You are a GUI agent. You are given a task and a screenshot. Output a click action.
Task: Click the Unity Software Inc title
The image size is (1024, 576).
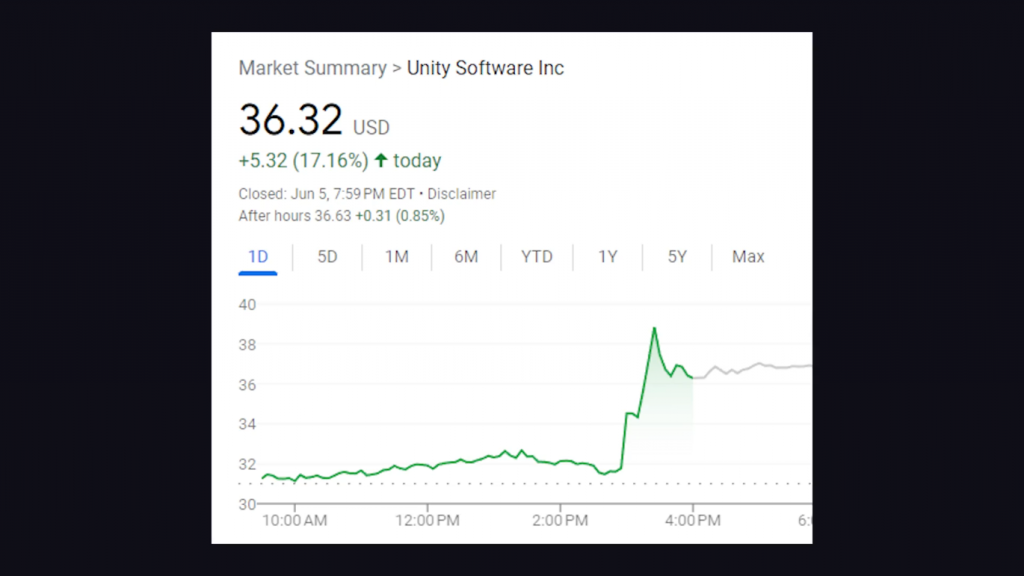pos(485,68)
